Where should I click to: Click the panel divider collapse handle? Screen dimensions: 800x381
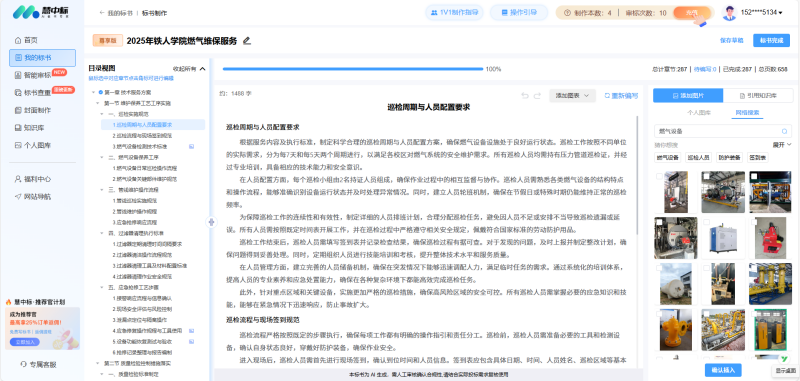click(212, 222)
